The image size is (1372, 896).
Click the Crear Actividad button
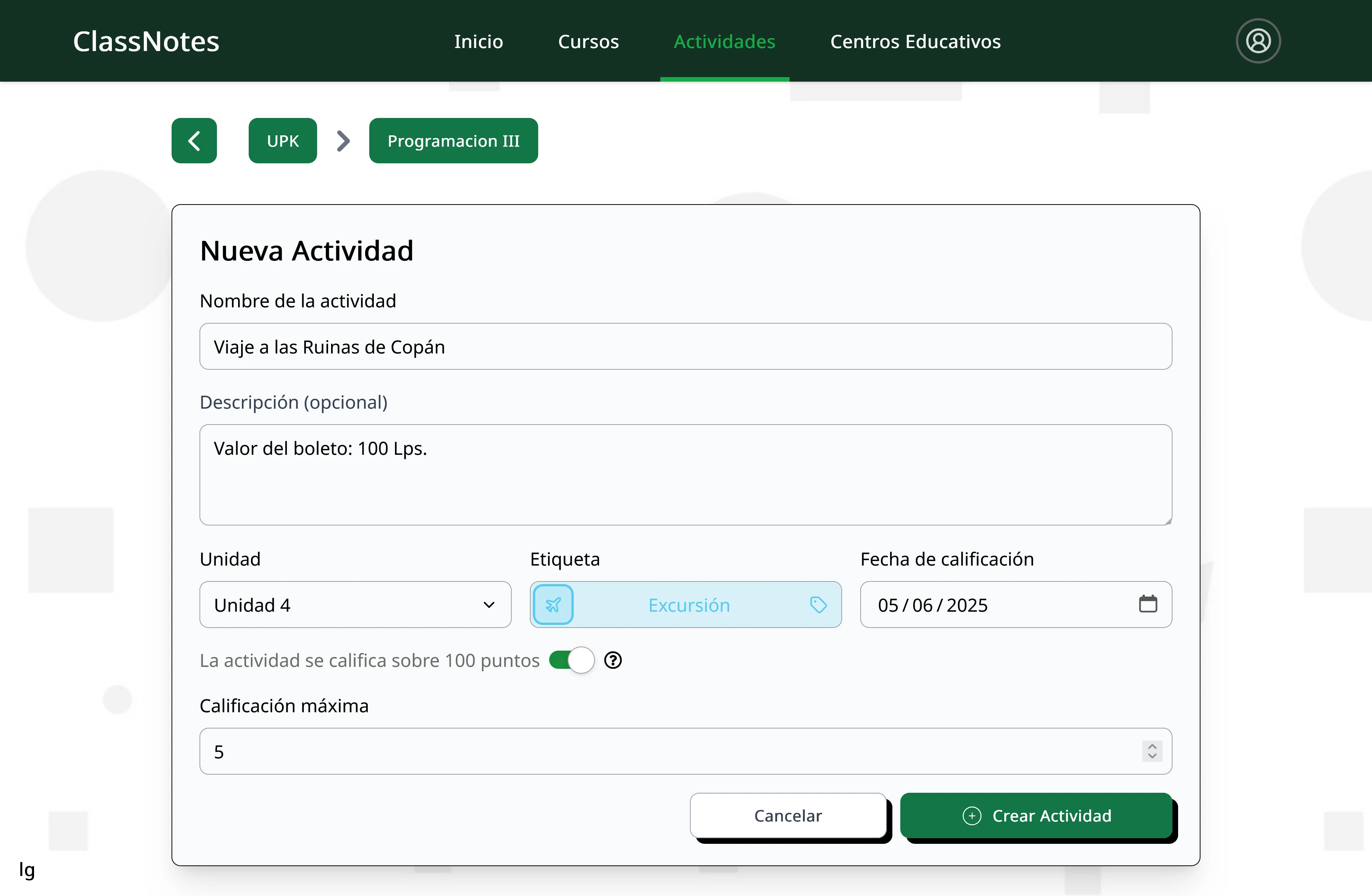1036,815
